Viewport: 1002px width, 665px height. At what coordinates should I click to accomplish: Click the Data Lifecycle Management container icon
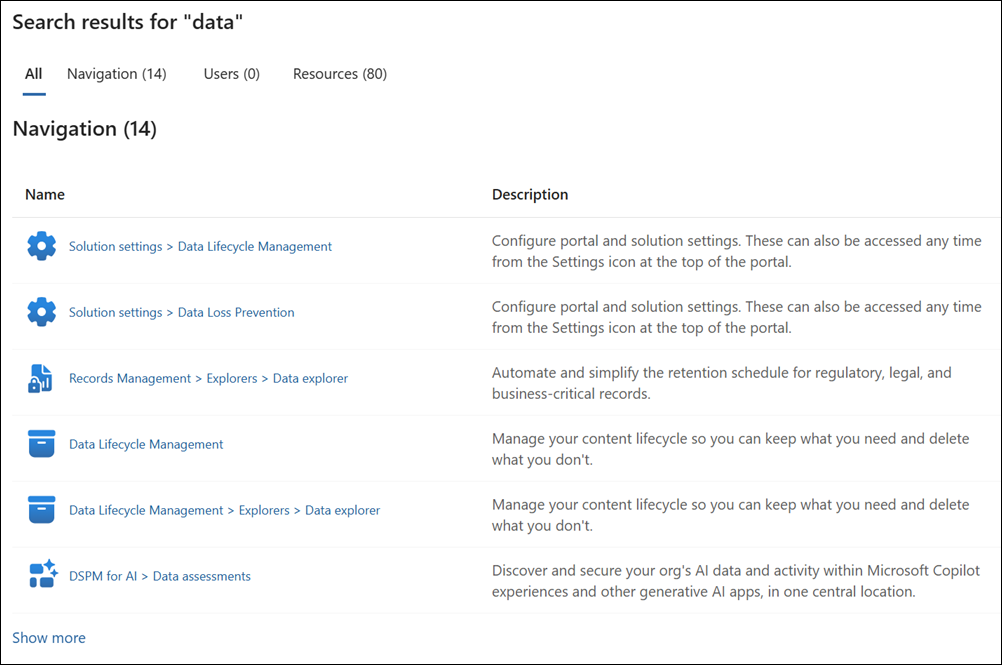41,444
